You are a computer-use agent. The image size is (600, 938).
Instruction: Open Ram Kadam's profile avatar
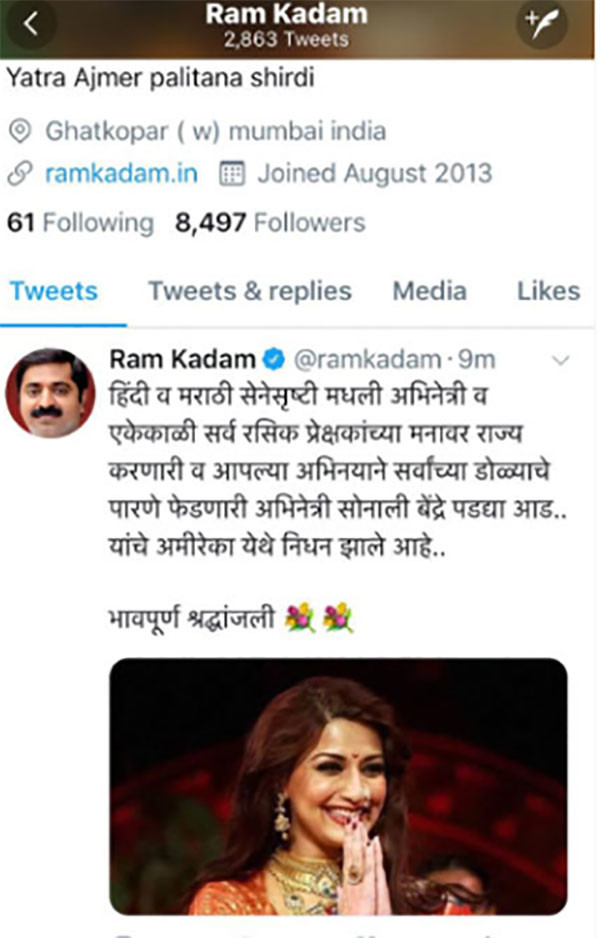[50, 393]
